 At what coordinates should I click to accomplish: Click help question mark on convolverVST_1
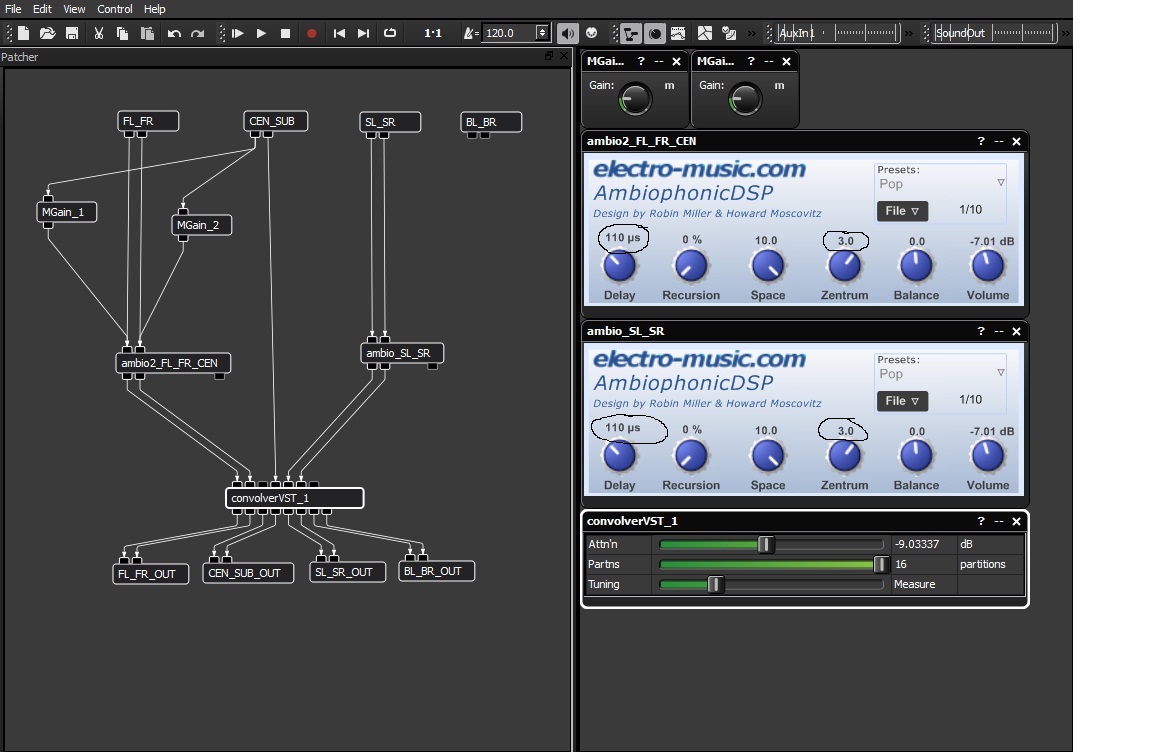981,521
